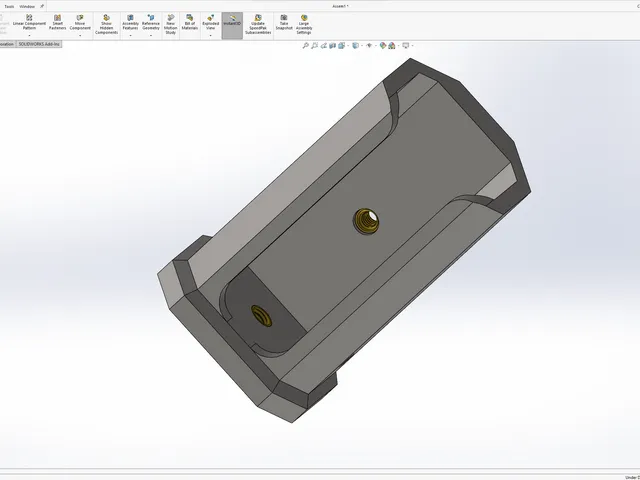Open the Tools menu
Screen dimensions: 640x480
[x=9, y=7]
